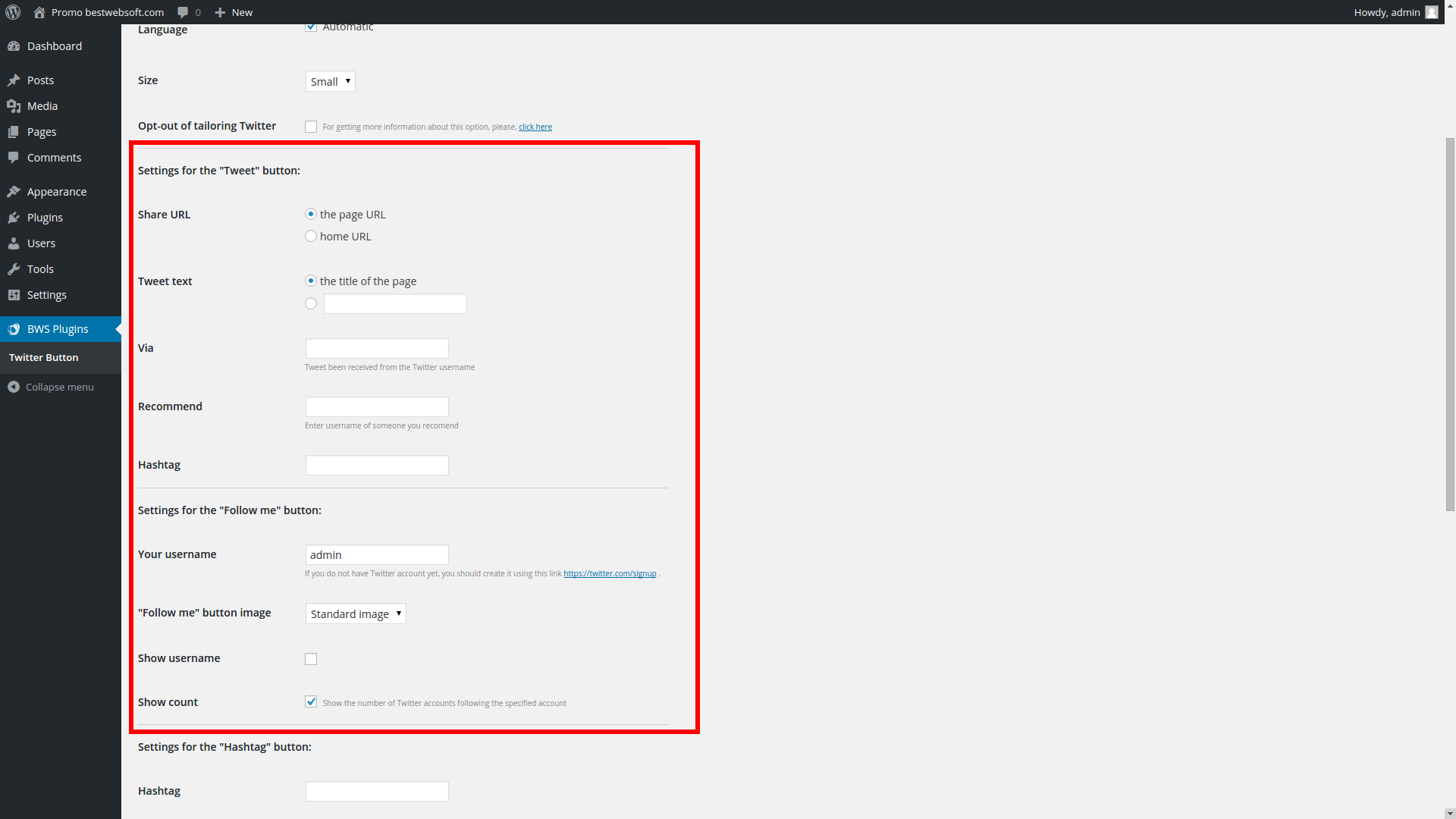The width and height of the screenshot is (1456, 819).
Task: Open the twitter.com/signup link
Action: pos(610,573)
